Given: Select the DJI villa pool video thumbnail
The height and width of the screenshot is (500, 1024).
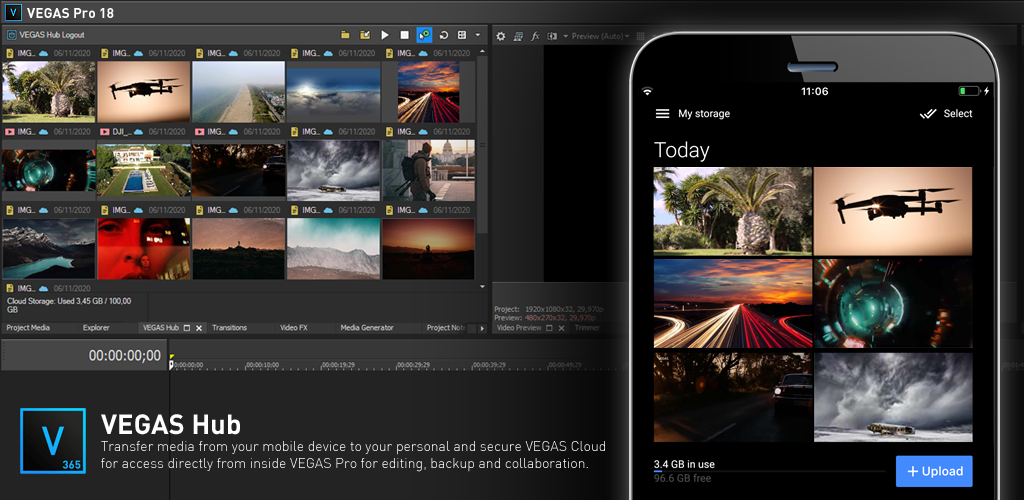Looking at the screenshot, I should coord(144,170).
